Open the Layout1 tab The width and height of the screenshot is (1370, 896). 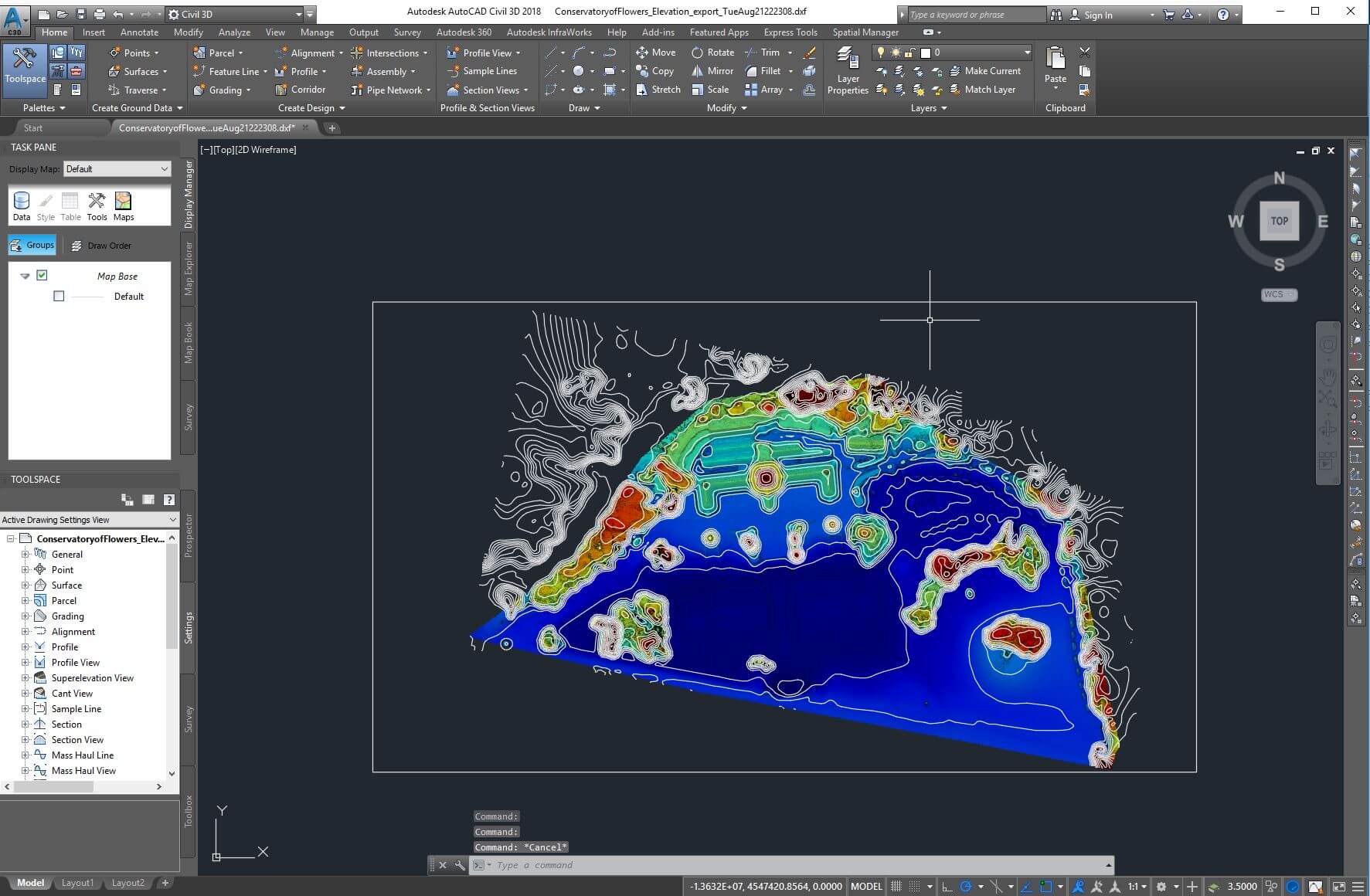pos(77,882)
